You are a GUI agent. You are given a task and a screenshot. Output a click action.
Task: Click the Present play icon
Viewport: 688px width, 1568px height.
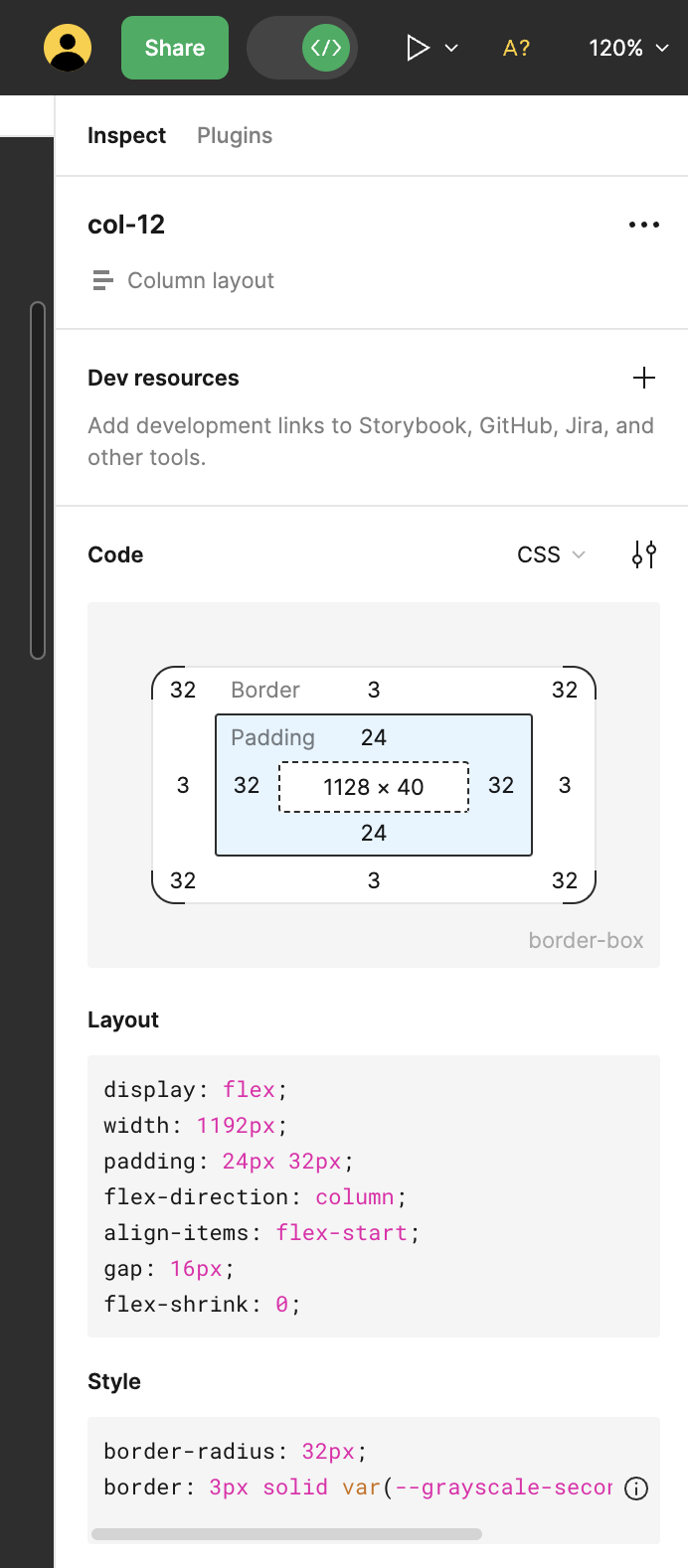click(418, 48)
